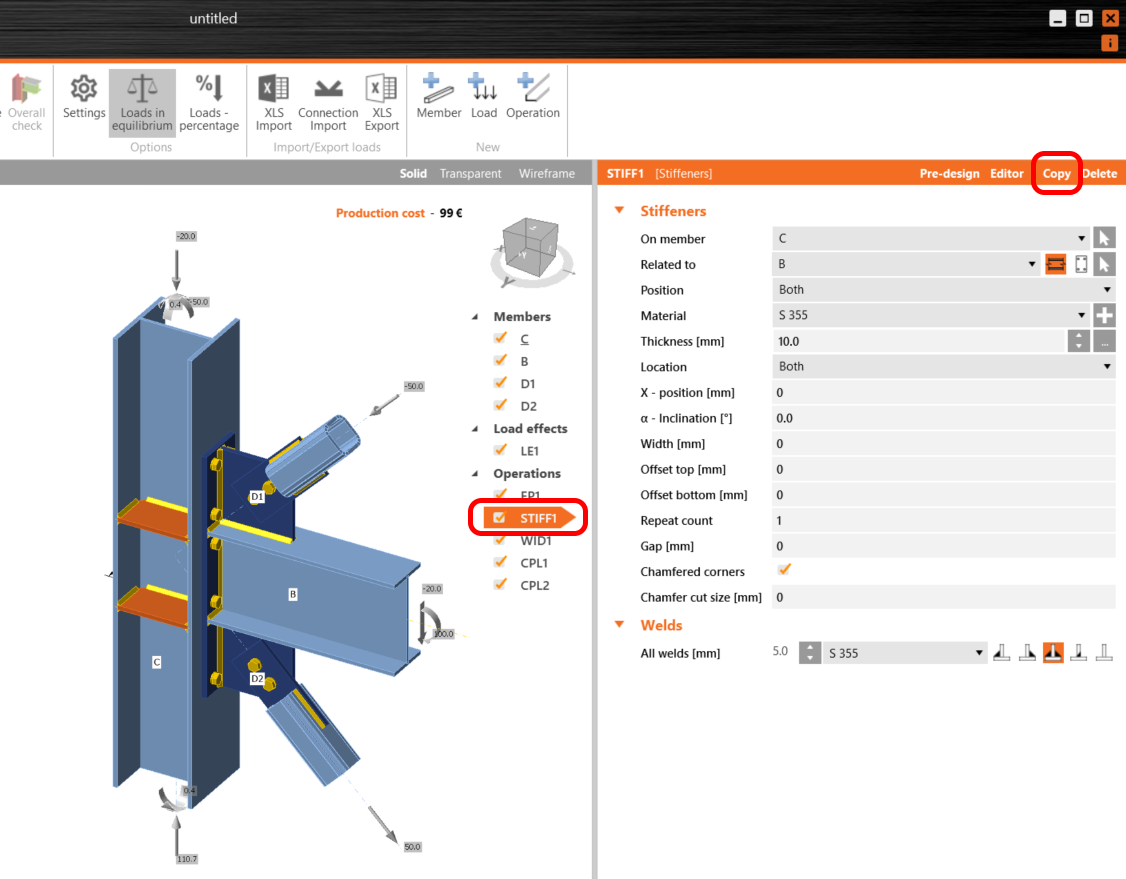Add a new Member
Image resolution: width=1126 pixels, height=879 pixels.
coord(438,101)
